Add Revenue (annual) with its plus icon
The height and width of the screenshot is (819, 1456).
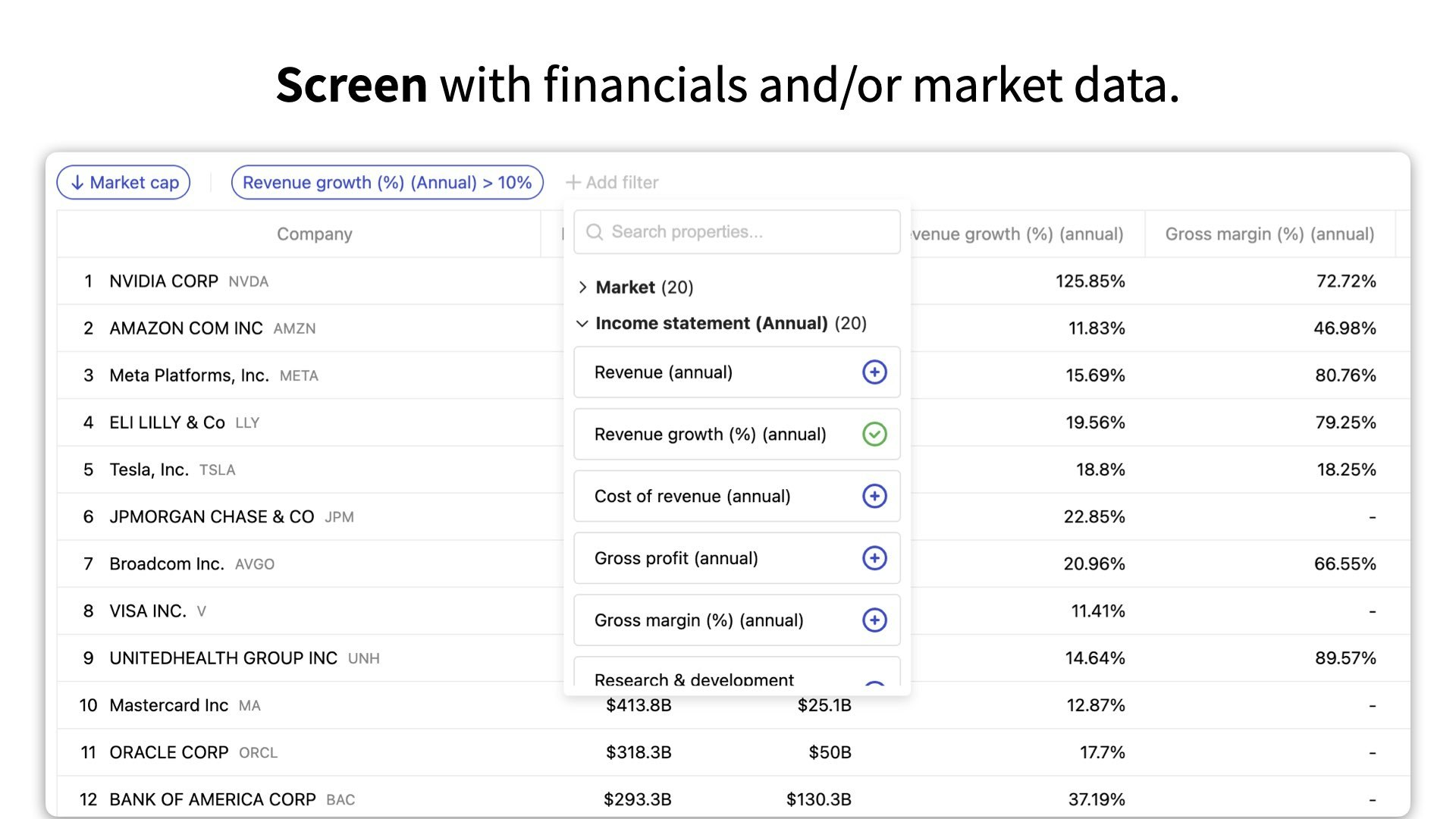(x=874, y=372)
